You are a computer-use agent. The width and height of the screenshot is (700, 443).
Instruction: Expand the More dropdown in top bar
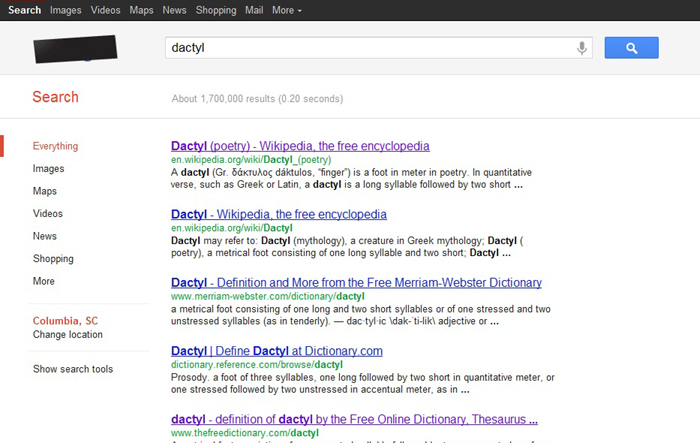coord(287,10)
